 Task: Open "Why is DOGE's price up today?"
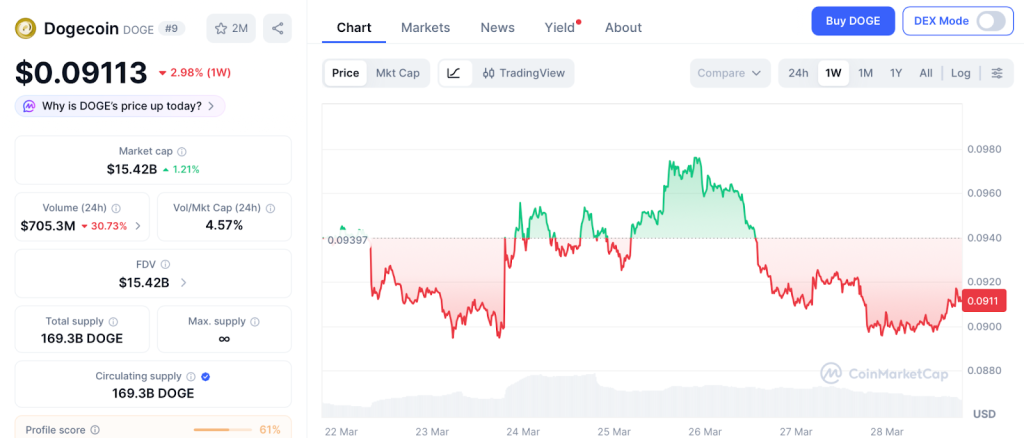pos(120,106)
